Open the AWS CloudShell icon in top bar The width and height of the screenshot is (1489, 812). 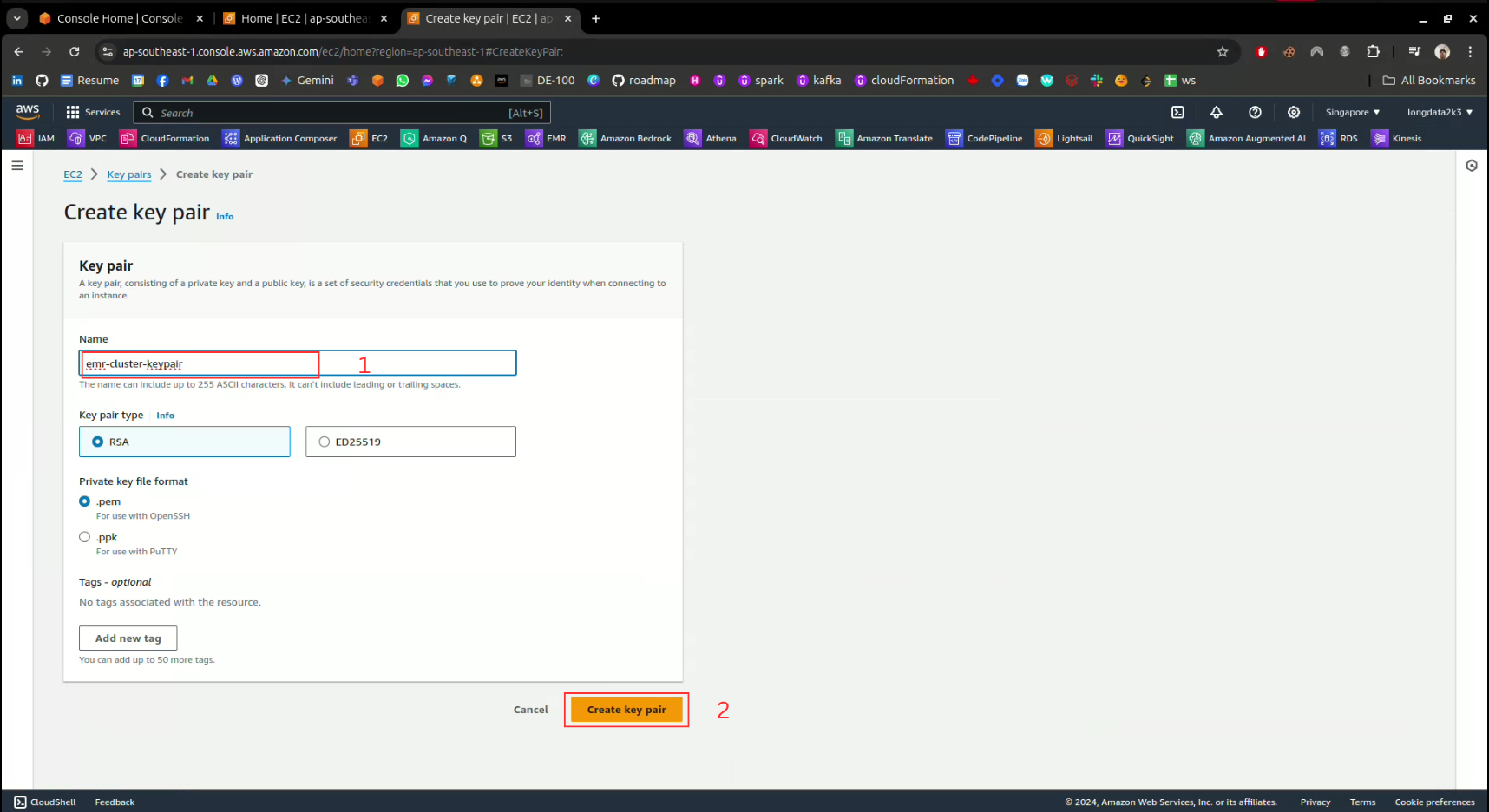(1177, 112)
